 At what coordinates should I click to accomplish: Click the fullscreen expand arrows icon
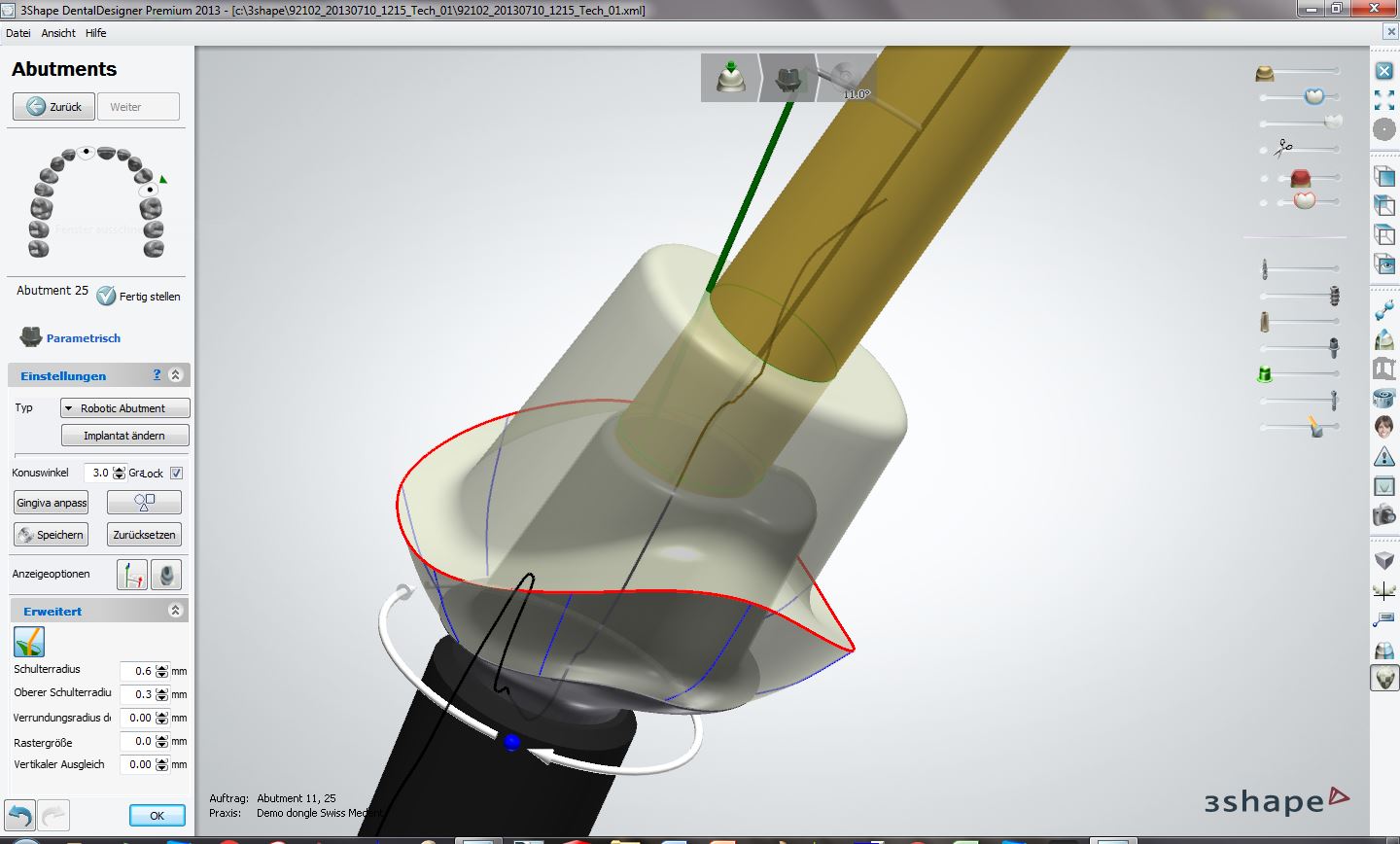(x=1384, y=99)
